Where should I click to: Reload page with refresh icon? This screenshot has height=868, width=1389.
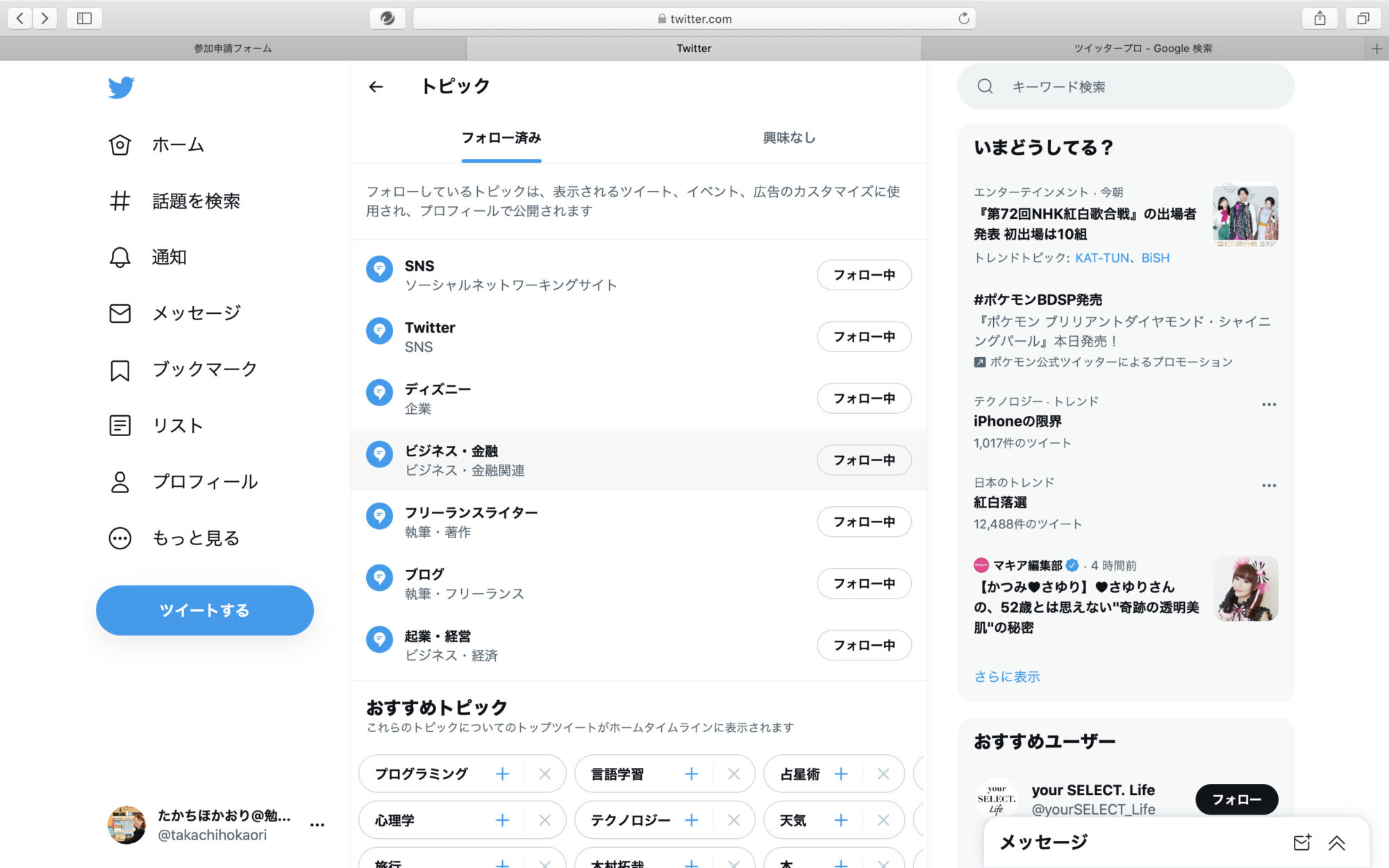pyautogui.click(x=963, y=19)
